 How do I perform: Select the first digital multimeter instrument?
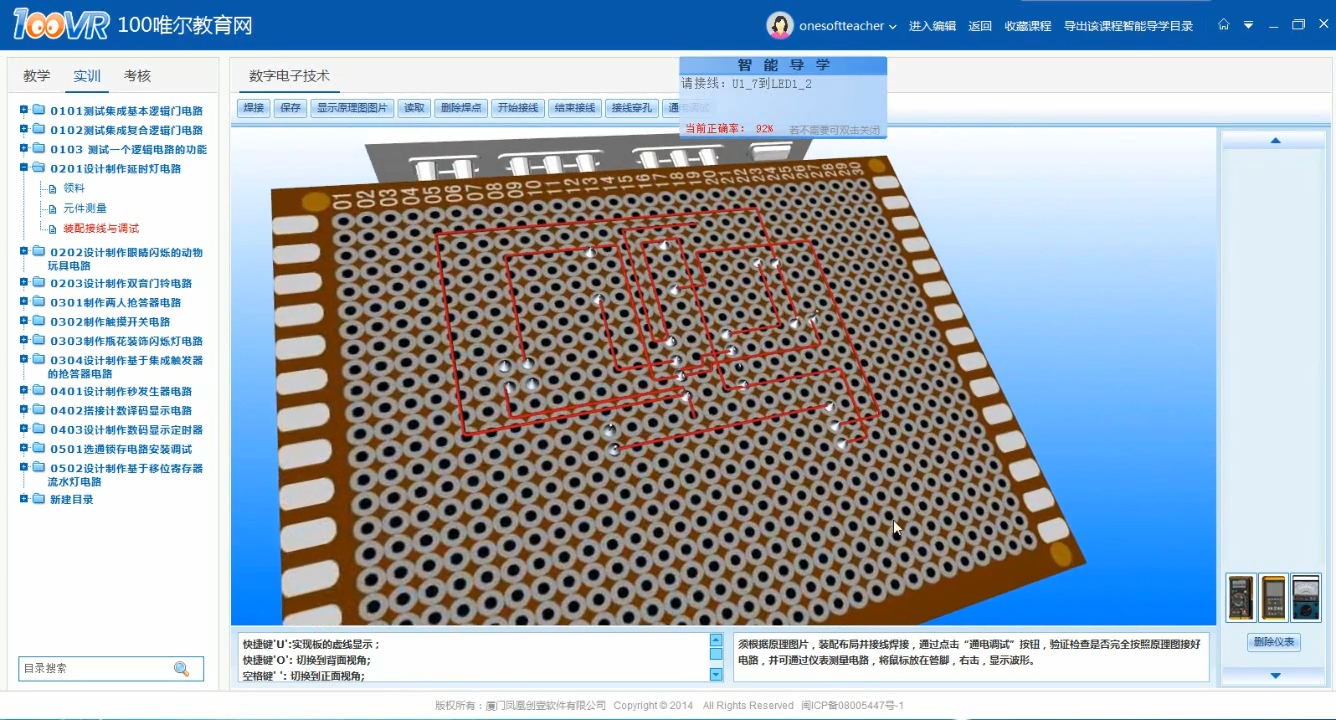click(1240, 598)
